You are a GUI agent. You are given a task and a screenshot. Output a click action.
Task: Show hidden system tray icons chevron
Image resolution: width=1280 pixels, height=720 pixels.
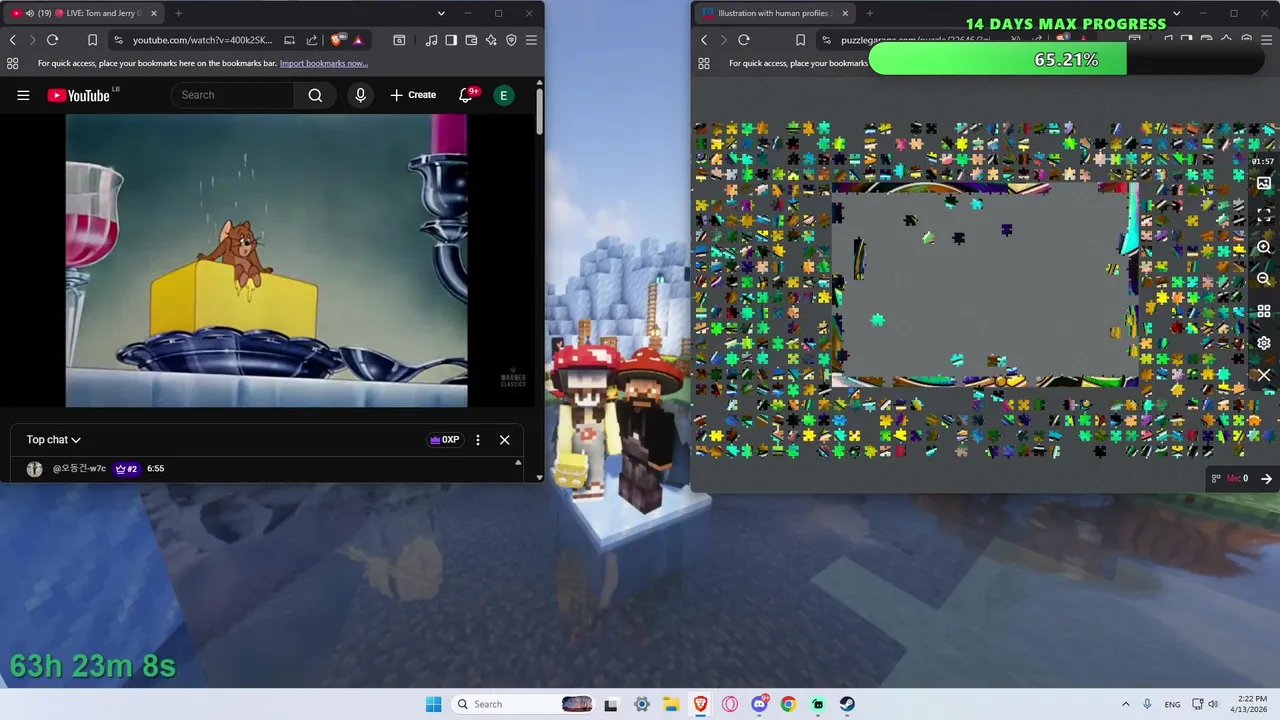coord(1125,704)
